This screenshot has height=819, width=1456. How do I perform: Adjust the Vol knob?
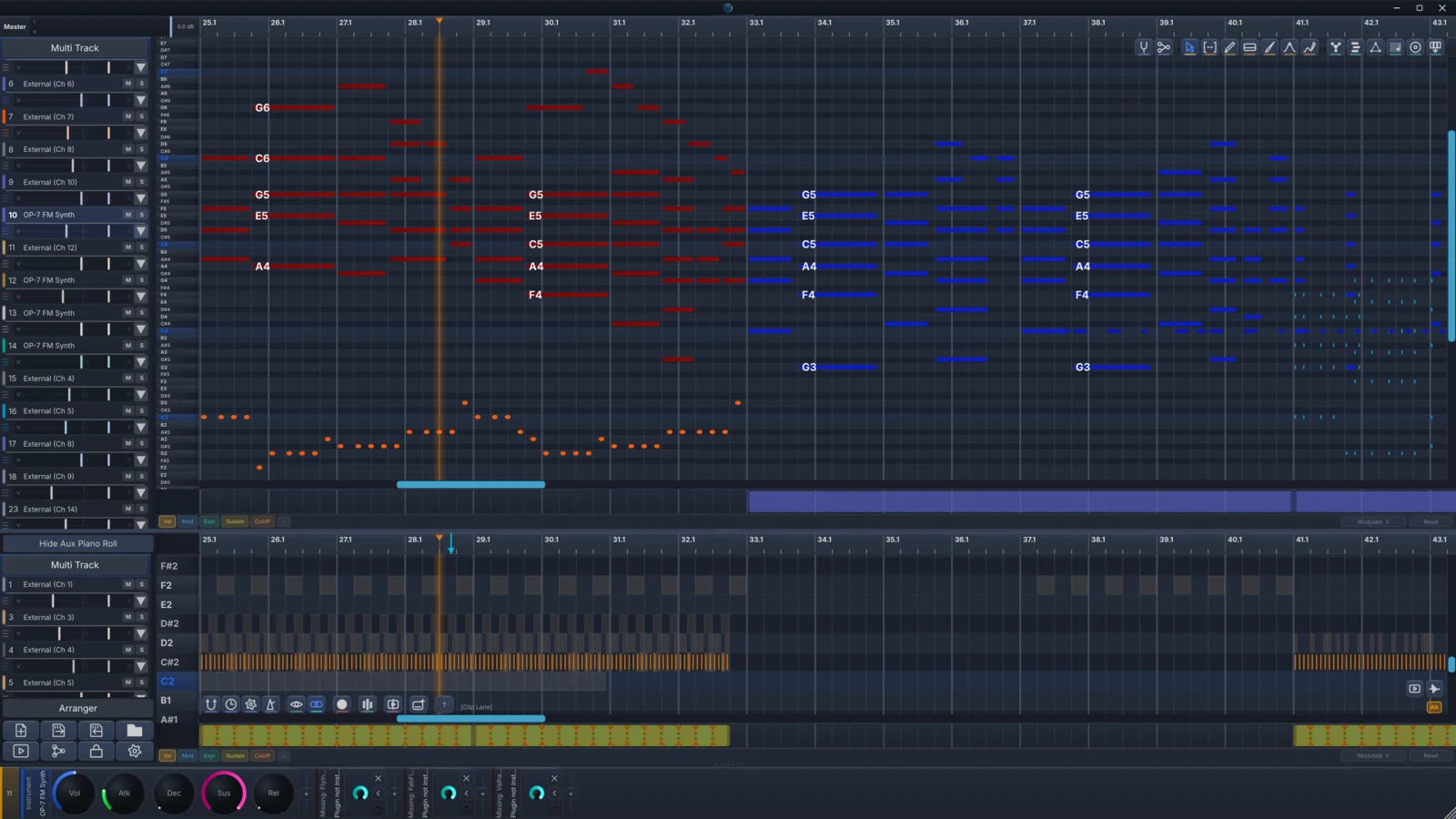pos(75,793)
